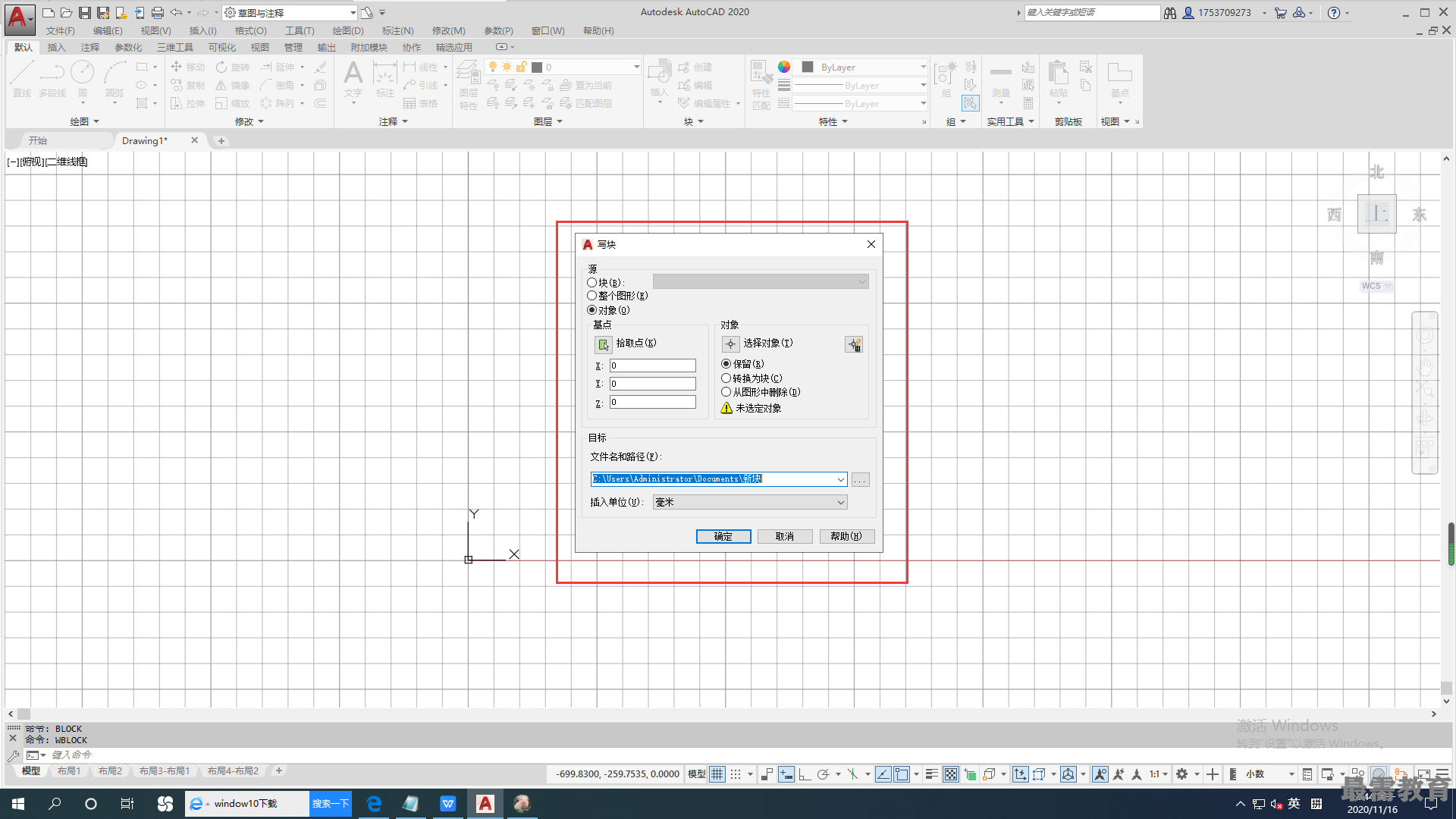Screen dimensions: 1456x819
Task: Open the 标注(N) menu
Action: pos(398,31)
